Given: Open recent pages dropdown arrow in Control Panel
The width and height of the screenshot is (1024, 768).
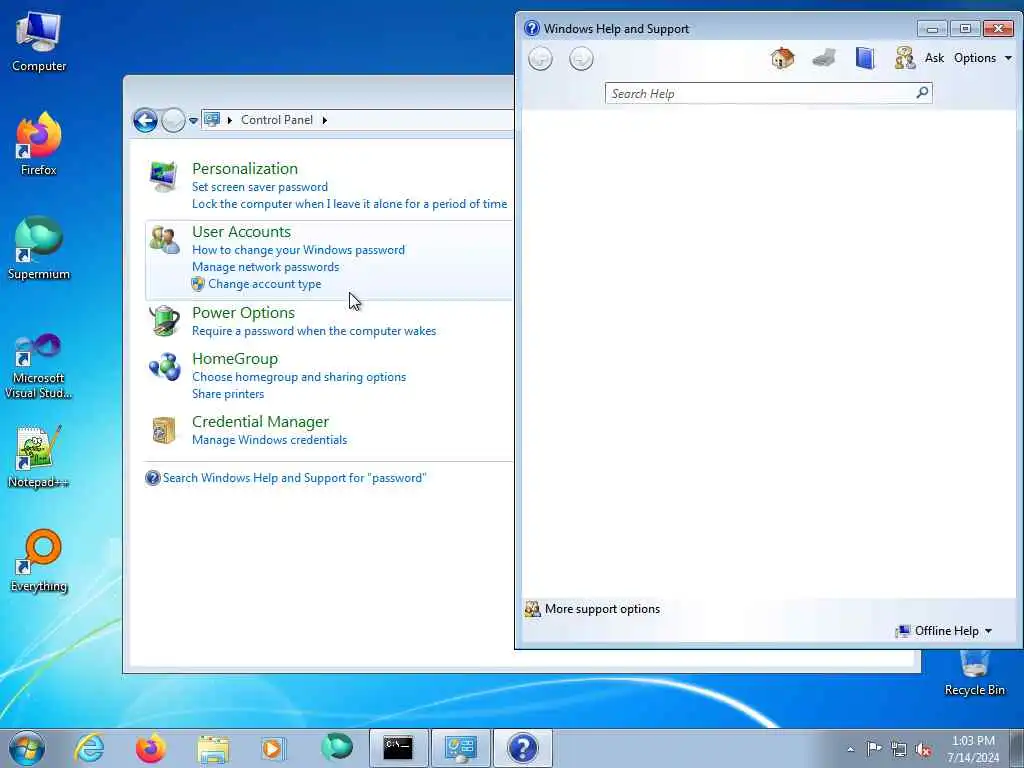Looking at the screenshot, I should (x=193, y=121).
